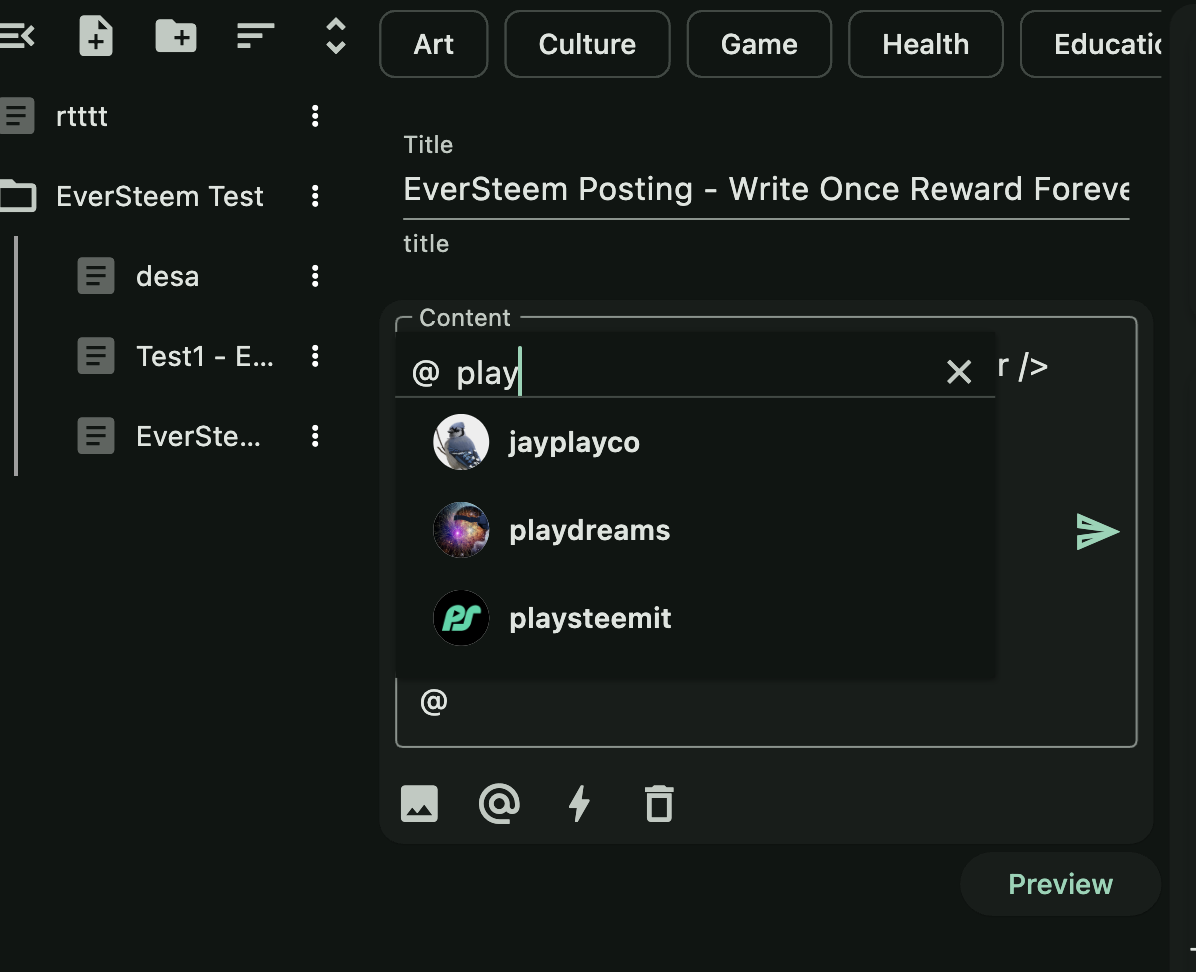Screen dimensions: 1196x972
Task: Insert image using the picture icon
Action: [x=420, y=803]
